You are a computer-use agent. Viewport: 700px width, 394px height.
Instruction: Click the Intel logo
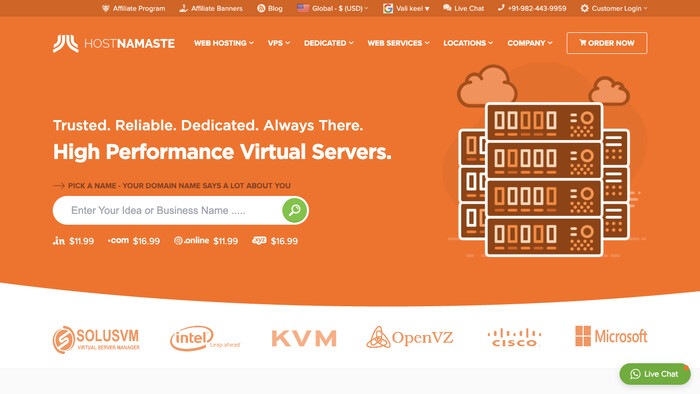click(x=205, y=338)
